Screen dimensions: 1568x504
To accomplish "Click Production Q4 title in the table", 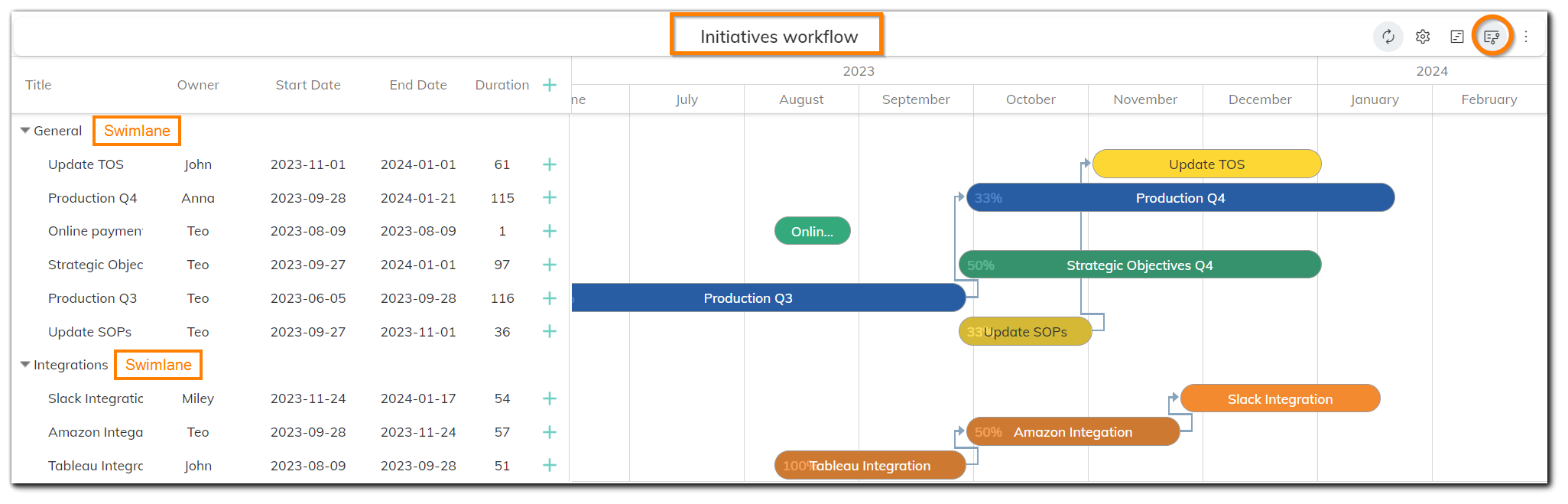I will 93,198.
